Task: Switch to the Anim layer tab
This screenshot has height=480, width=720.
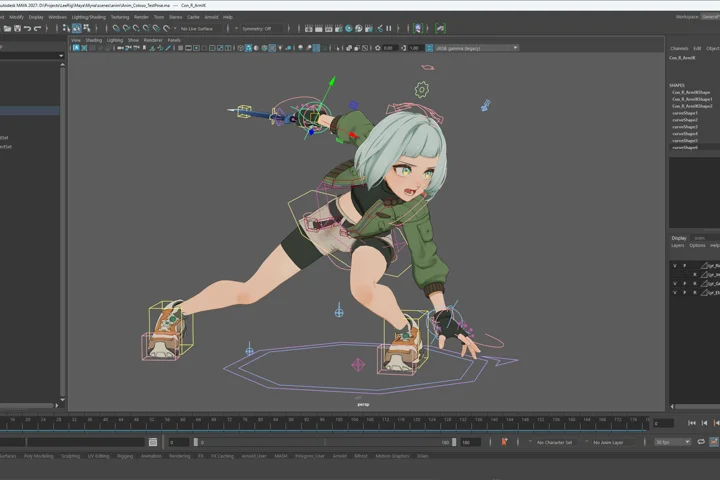Action: tap(699, 238)
